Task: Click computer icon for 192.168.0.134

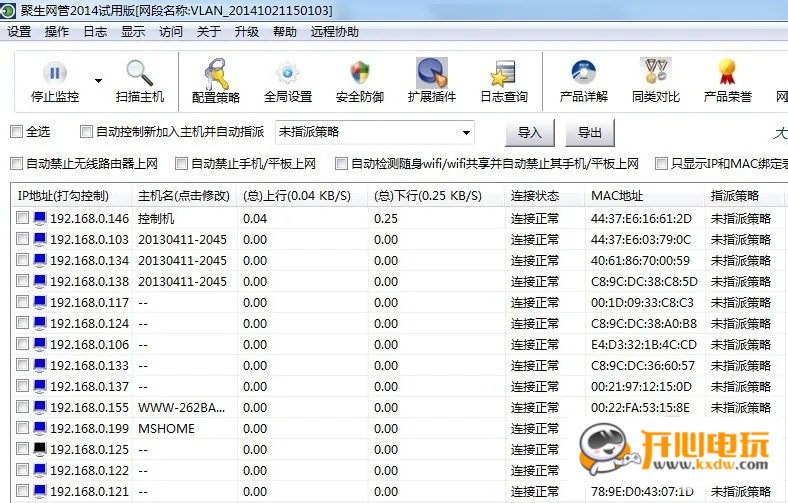Action: pos(40,260)
